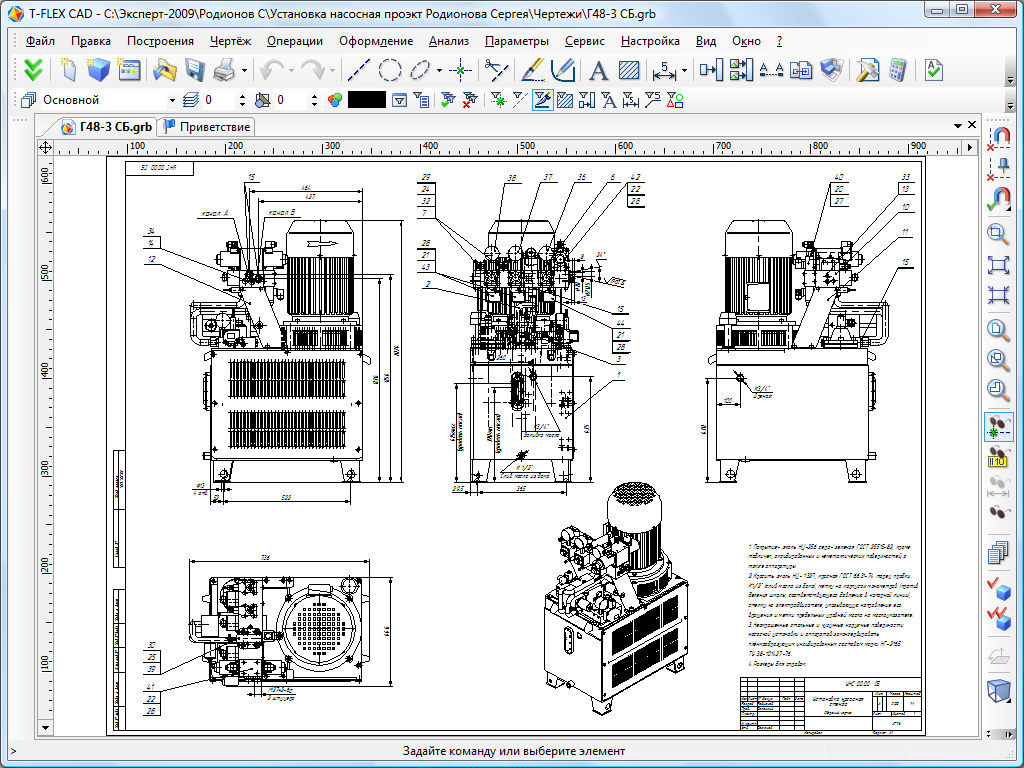This screenshot has height=768, width=1024.
Task: Select the Hatch fill tool
Action: (x=629, y=70)
